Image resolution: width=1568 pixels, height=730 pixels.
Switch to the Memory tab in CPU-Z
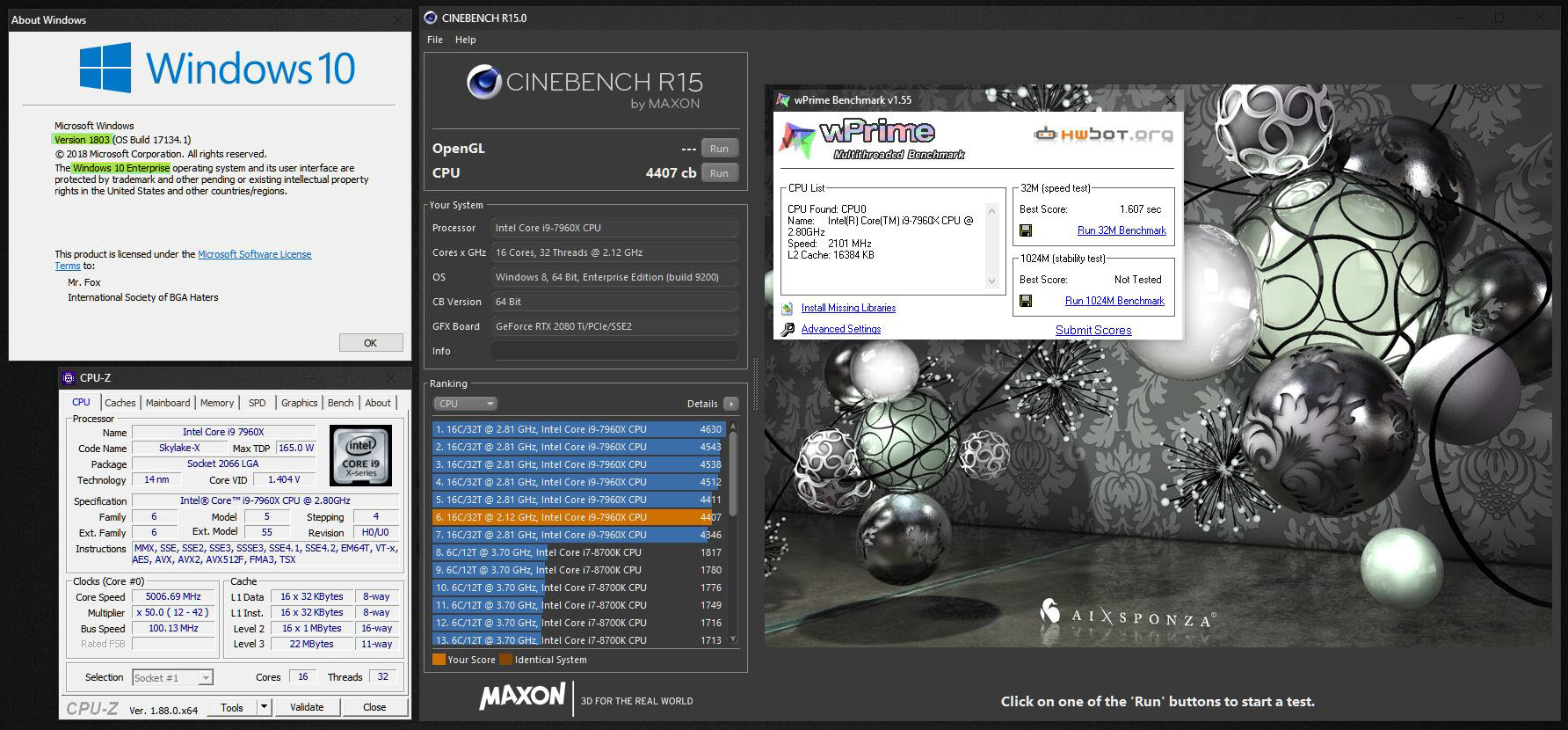tap(217, 403)
